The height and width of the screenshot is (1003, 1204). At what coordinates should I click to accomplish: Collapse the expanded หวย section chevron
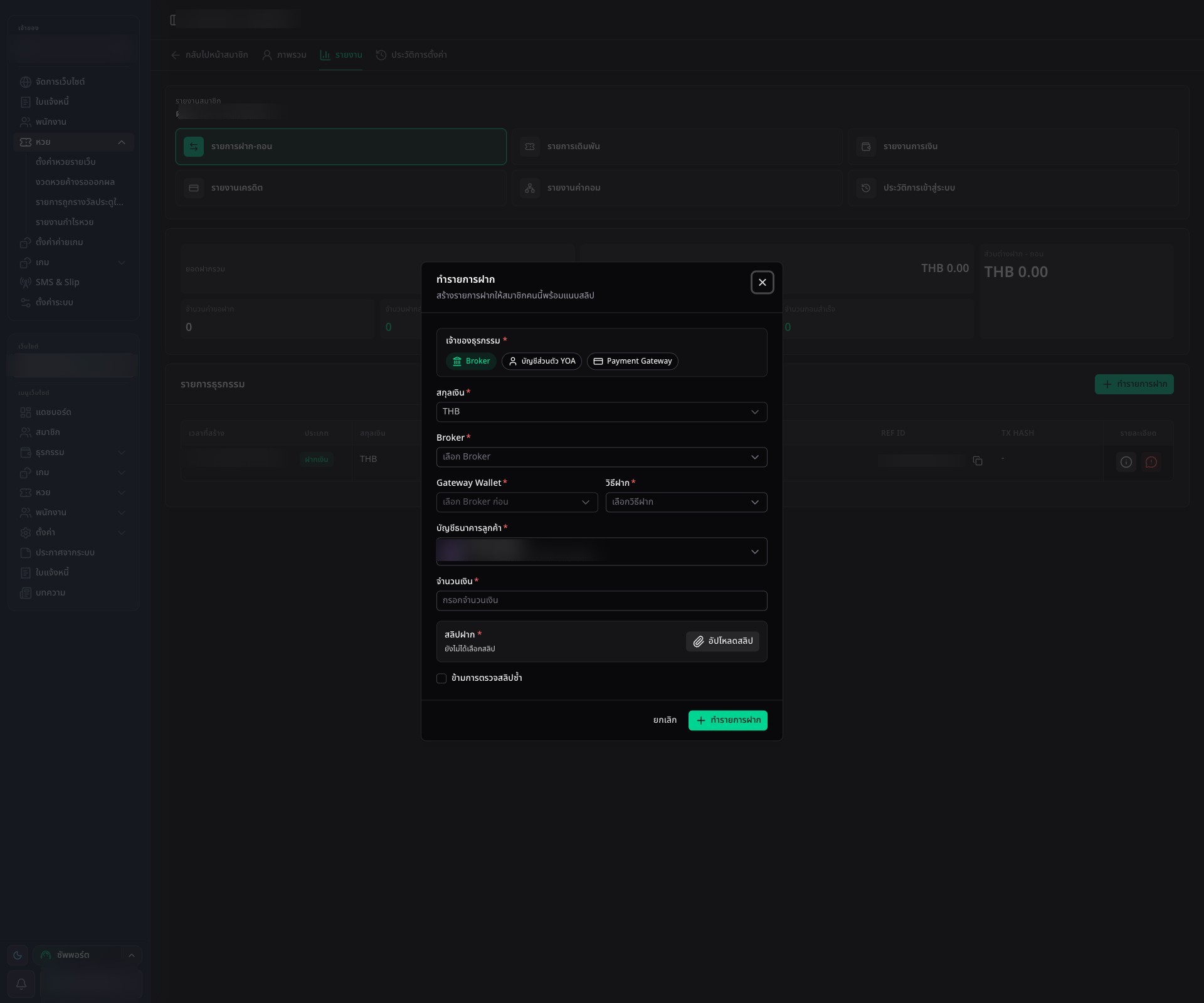pyautogui.click(x=122, y=142)
